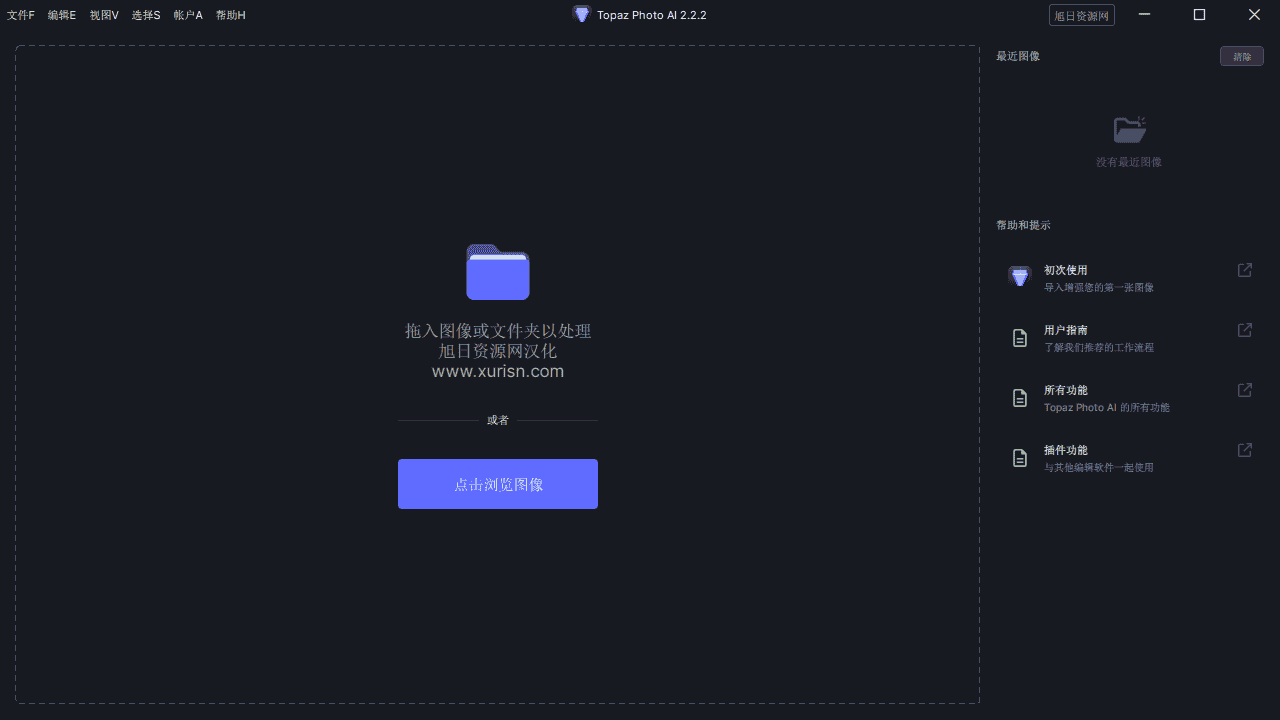Open the 帮助H menu
The width and height of the screenshot is (1280, 720).
pyautogui.click(x=230, y=15)
